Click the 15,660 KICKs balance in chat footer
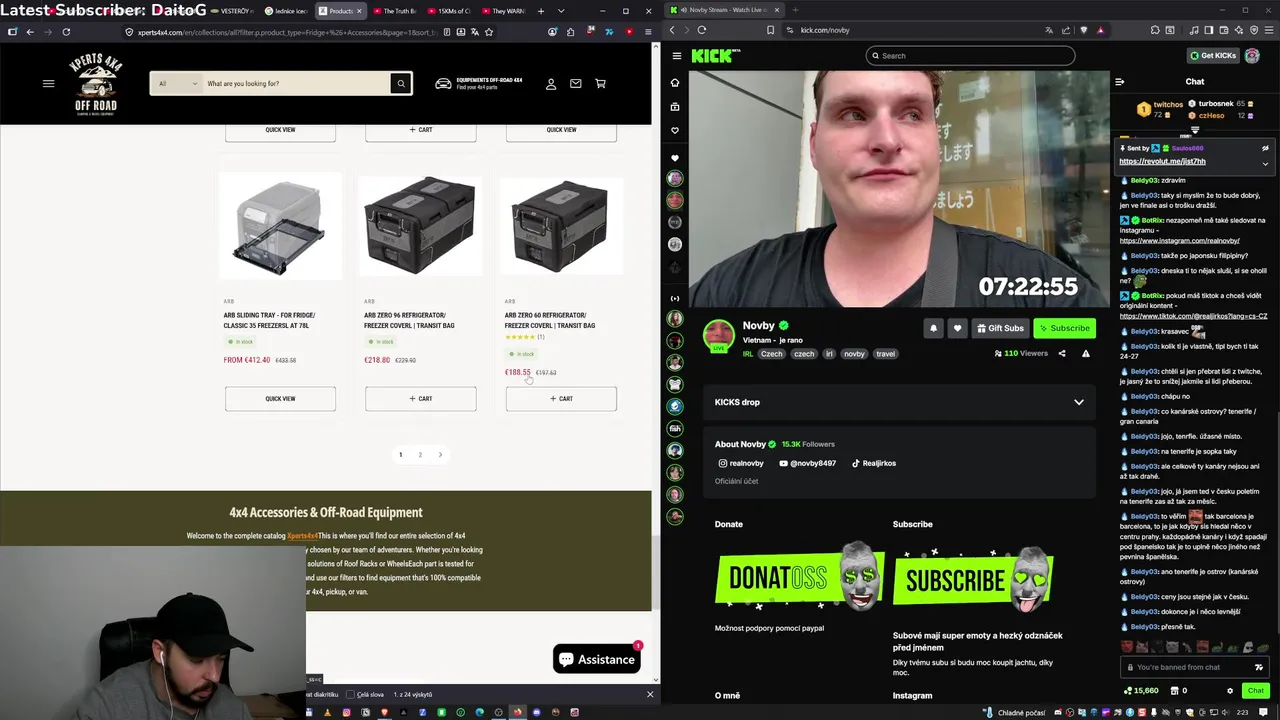This screenshot has width=1280, height=720. [x=1141, y=690]
